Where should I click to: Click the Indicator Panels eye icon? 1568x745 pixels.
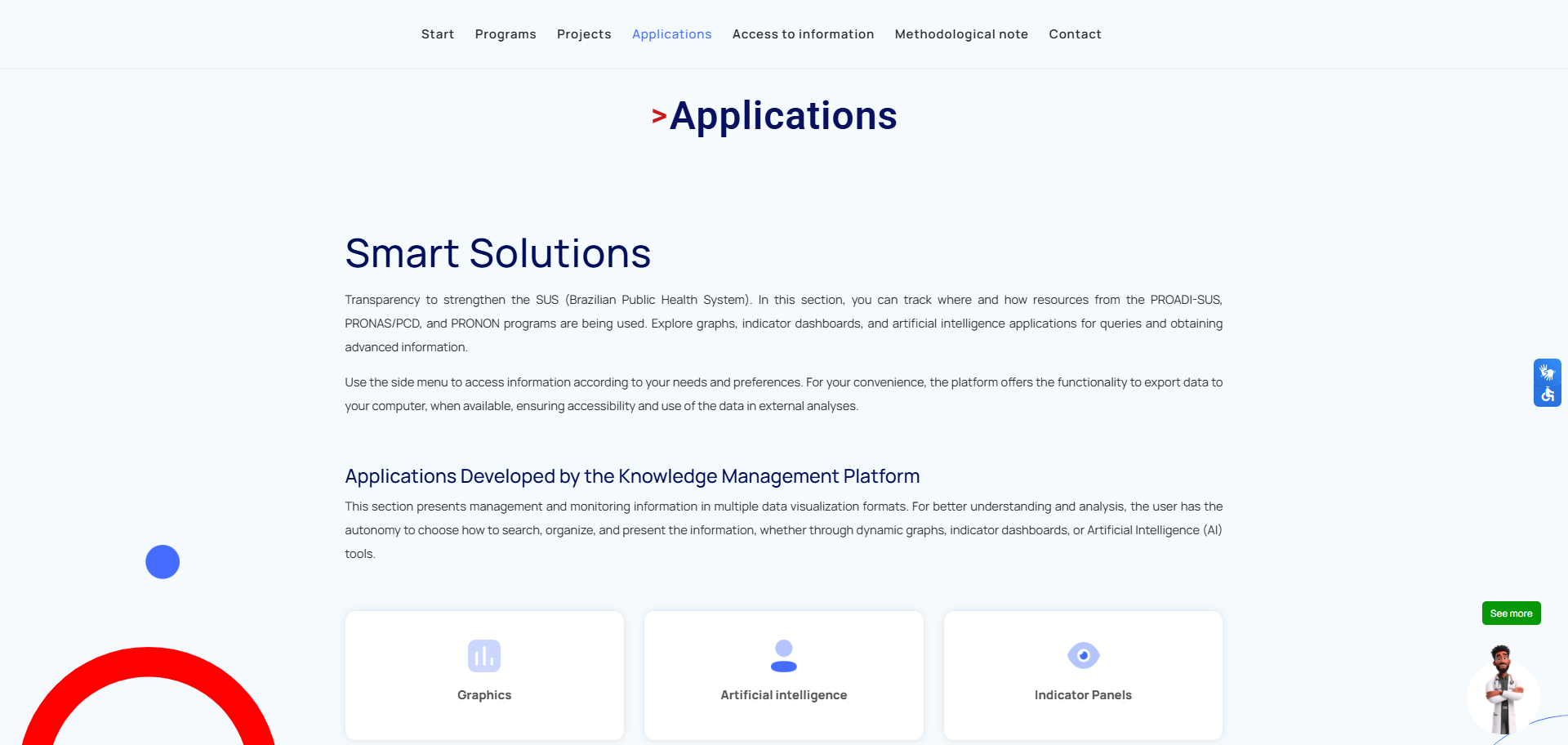[1083, 655]
